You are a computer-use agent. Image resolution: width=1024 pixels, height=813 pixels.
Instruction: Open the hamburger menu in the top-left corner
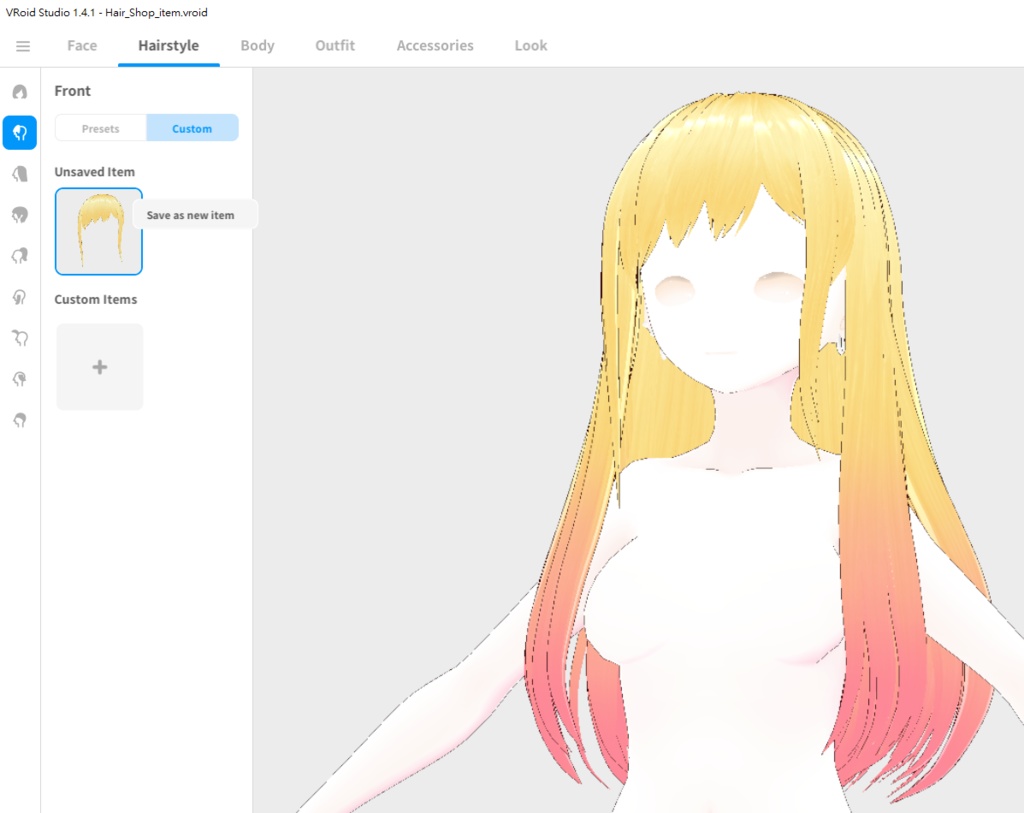point(22,45)
